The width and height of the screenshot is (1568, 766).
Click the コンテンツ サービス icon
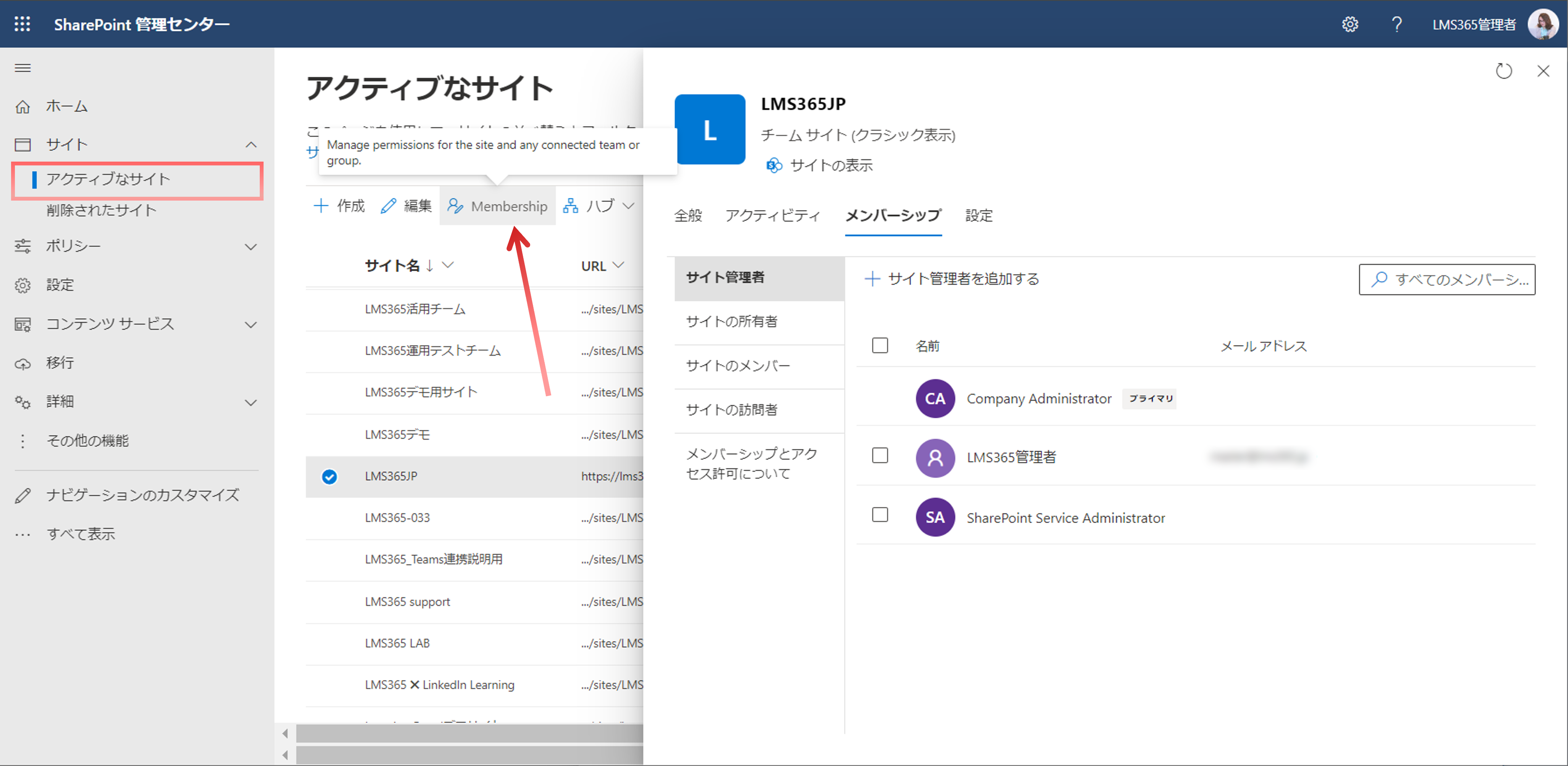tap(23, 324)
